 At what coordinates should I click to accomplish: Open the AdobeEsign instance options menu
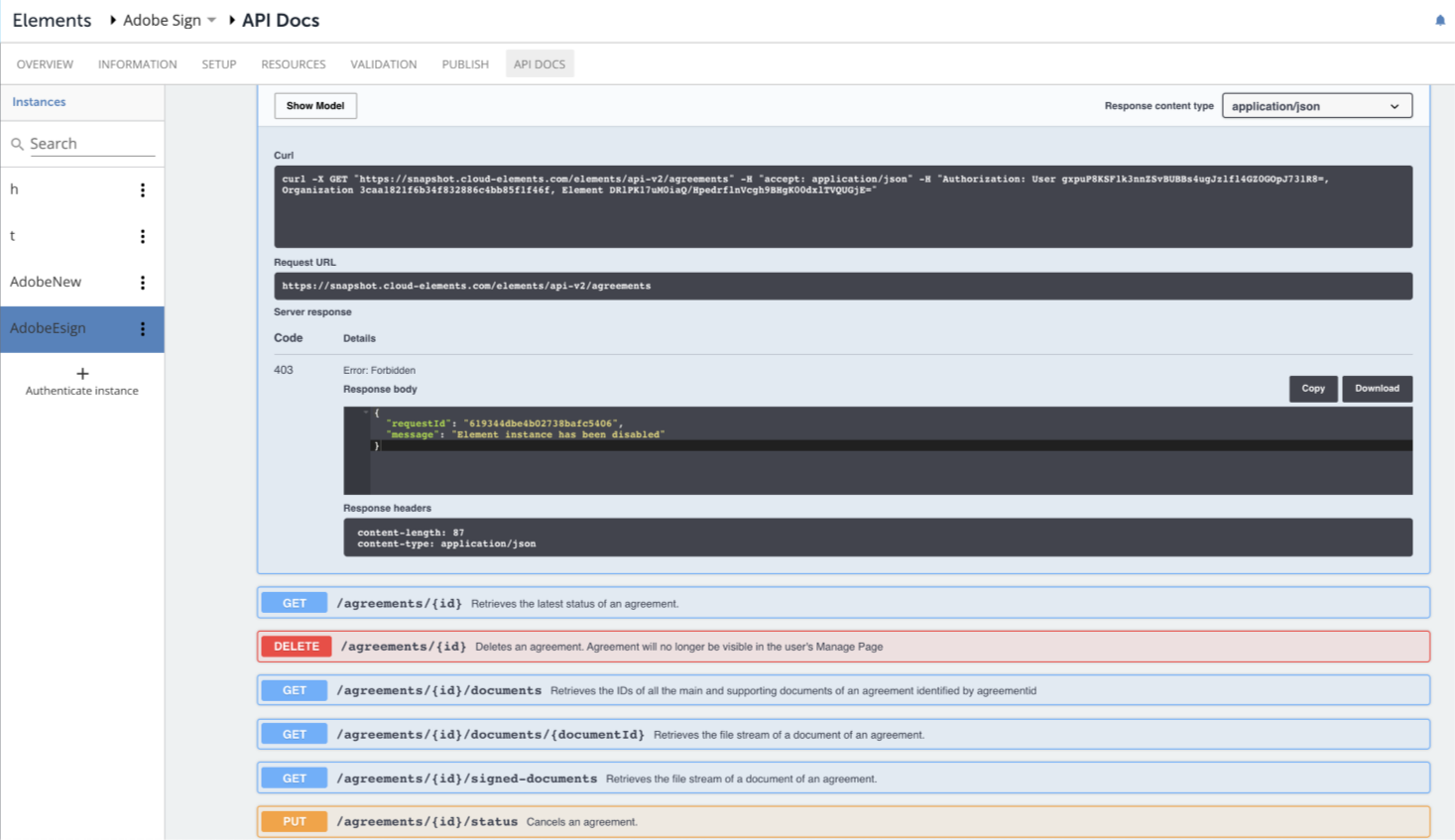coord(143,328)
